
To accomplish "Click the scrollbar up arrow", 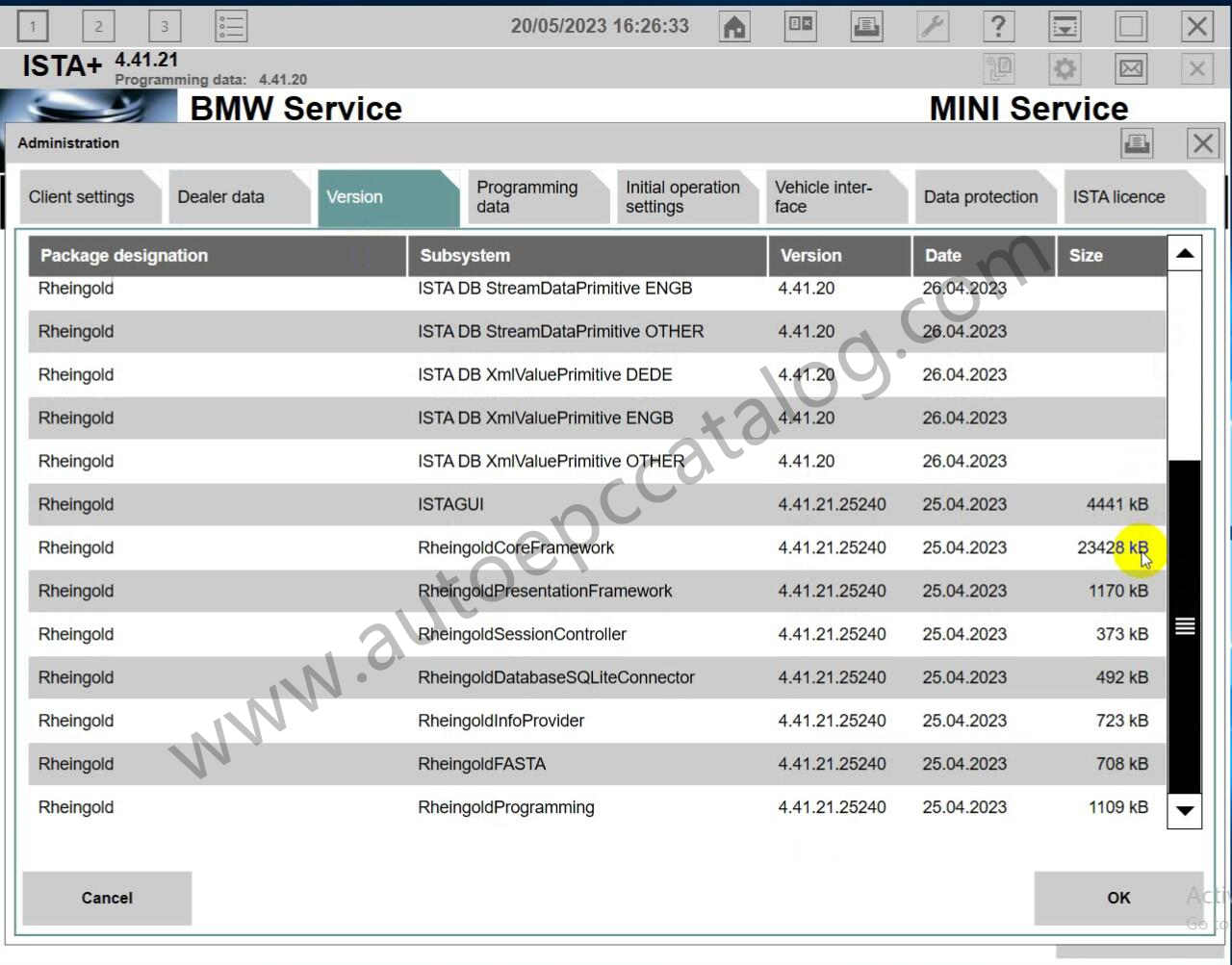I will coord(1185,253).
